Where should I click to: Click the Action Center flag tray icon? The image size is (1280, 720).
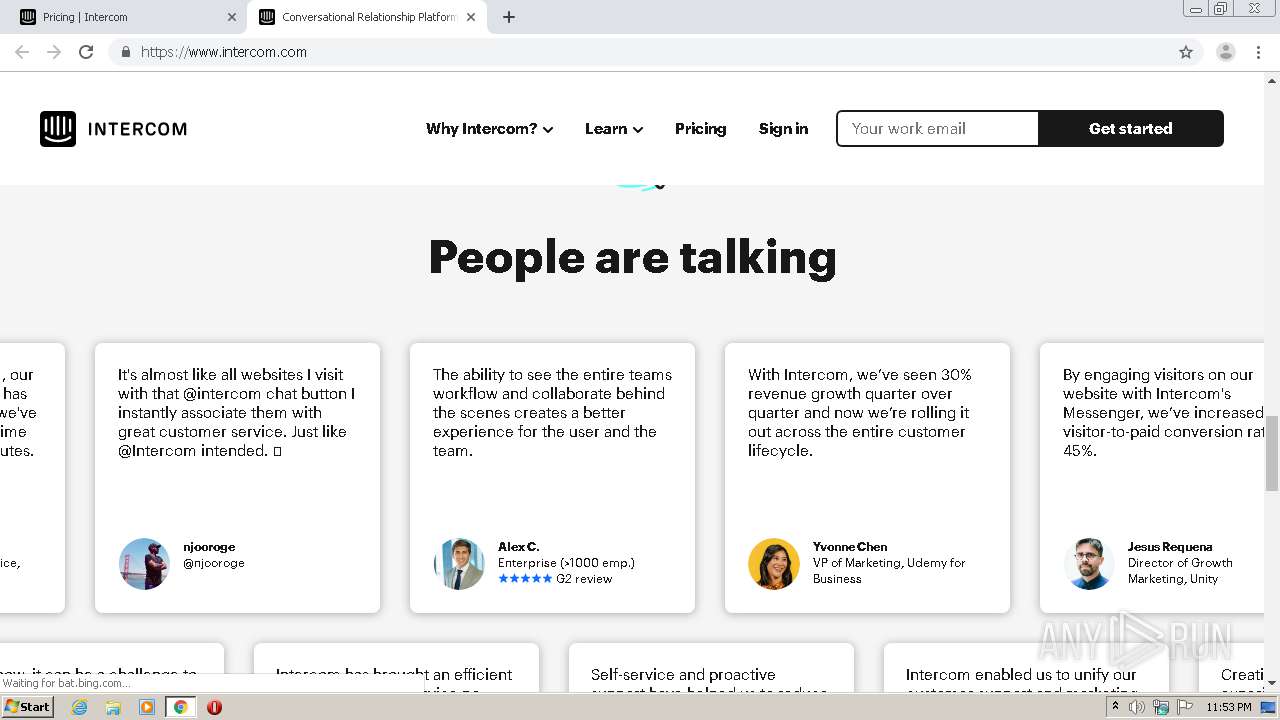click(1184, 707)
